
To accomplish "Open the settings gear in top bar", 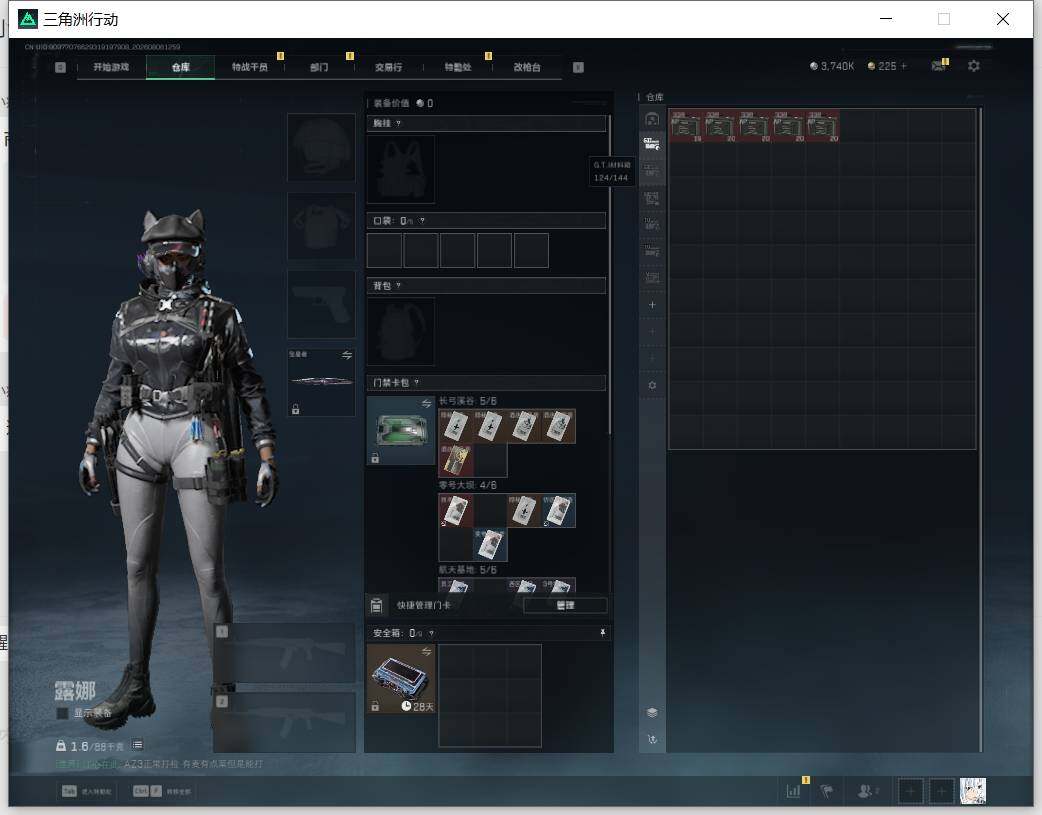I will 974,66.
